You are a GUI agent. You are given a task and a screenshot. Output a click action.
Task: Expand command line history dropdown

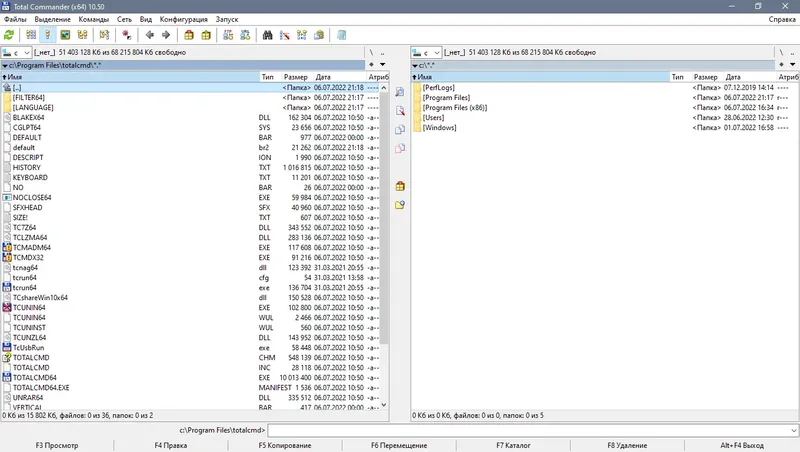coord(793,431)
